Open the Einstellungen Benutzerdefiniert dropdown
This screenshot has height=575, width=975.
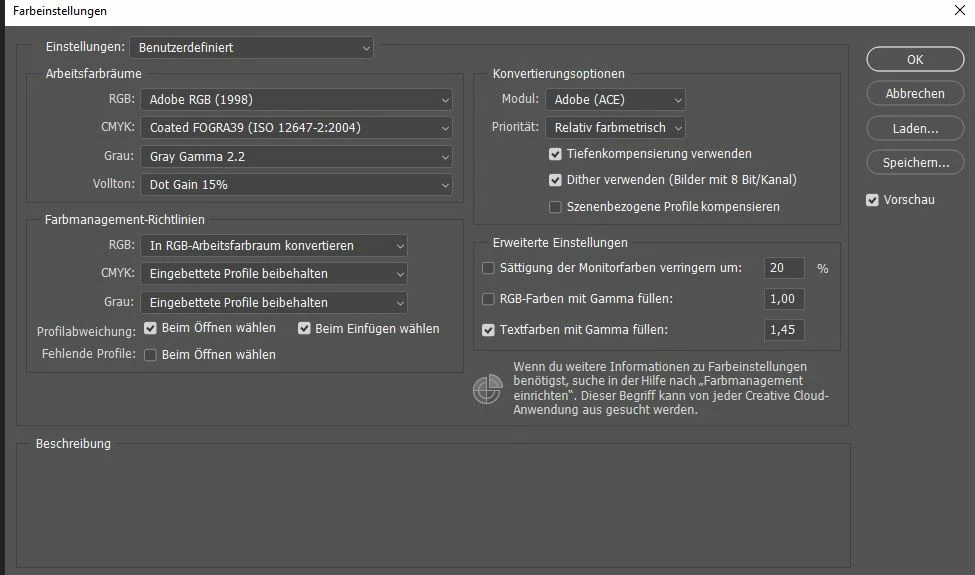[251, 48]
